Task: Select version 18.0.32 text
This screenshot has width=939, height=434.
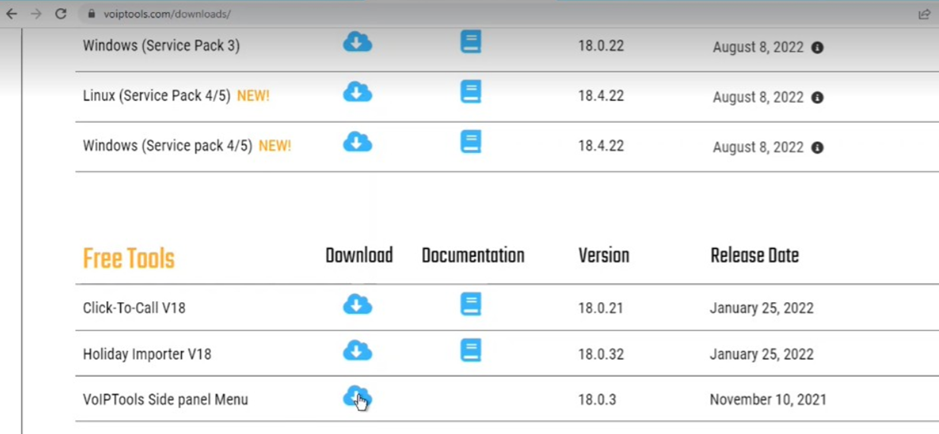Action: 601,354
